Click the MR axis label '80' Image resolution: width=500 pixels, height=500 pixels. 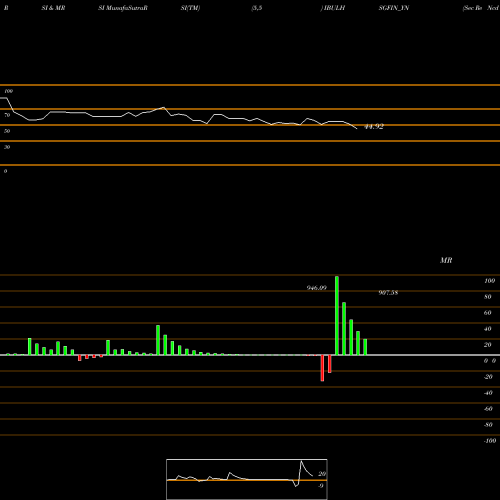pyautogui.click(x=488, y=297)
